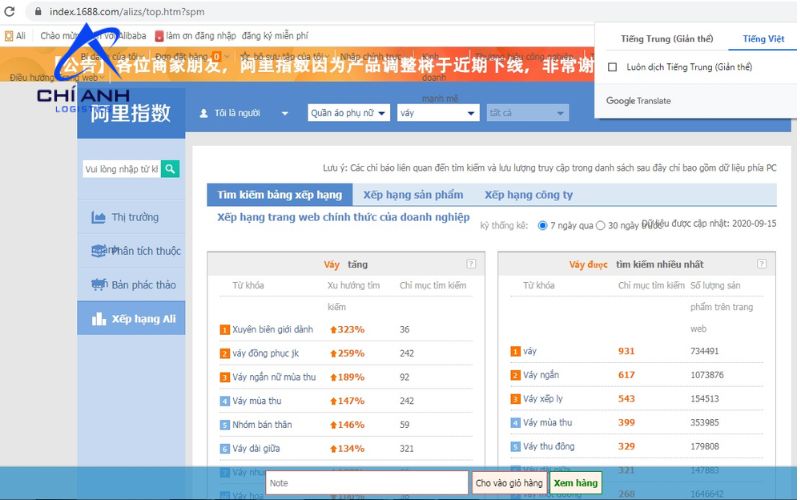
Task: Click đăng ký miễn phí link
Action: point(275,36)
